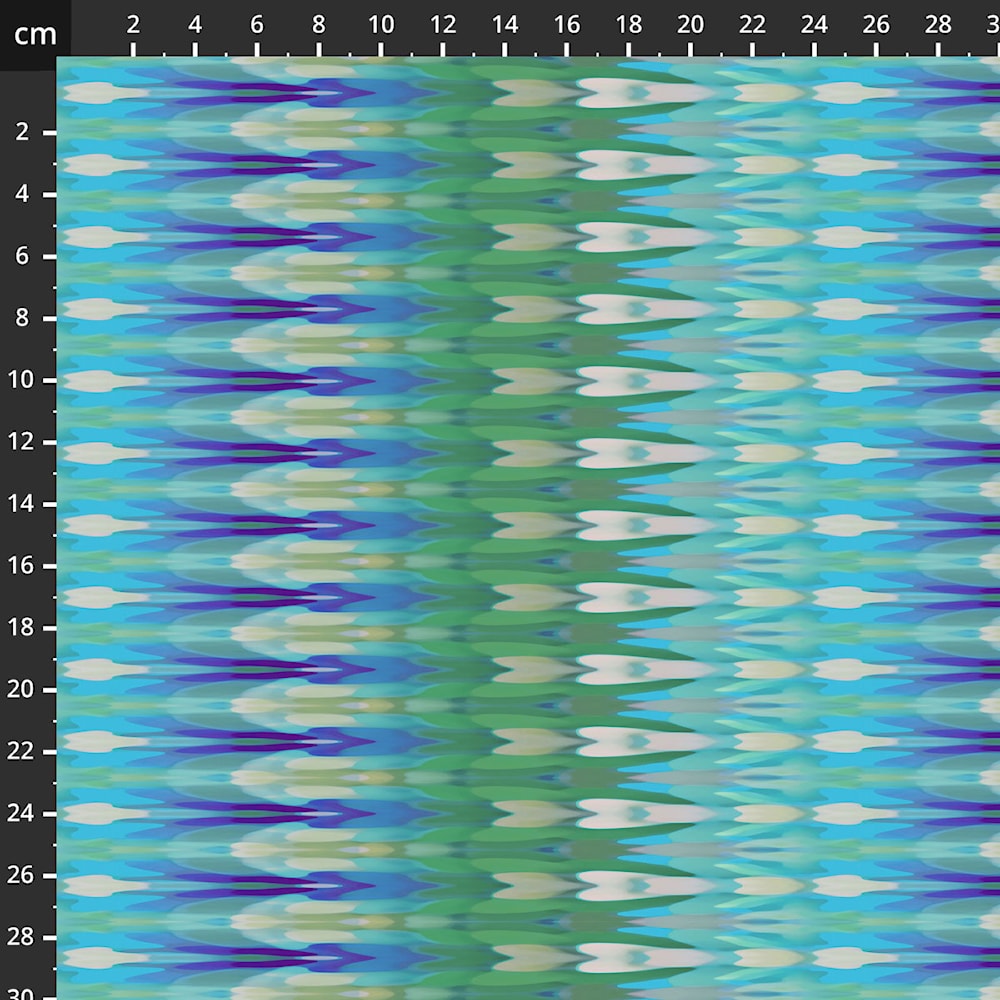Select the 28 mark on top ruler
Image resolution: width=1000 pixels, height=1000 pixels.
point(938,26)
